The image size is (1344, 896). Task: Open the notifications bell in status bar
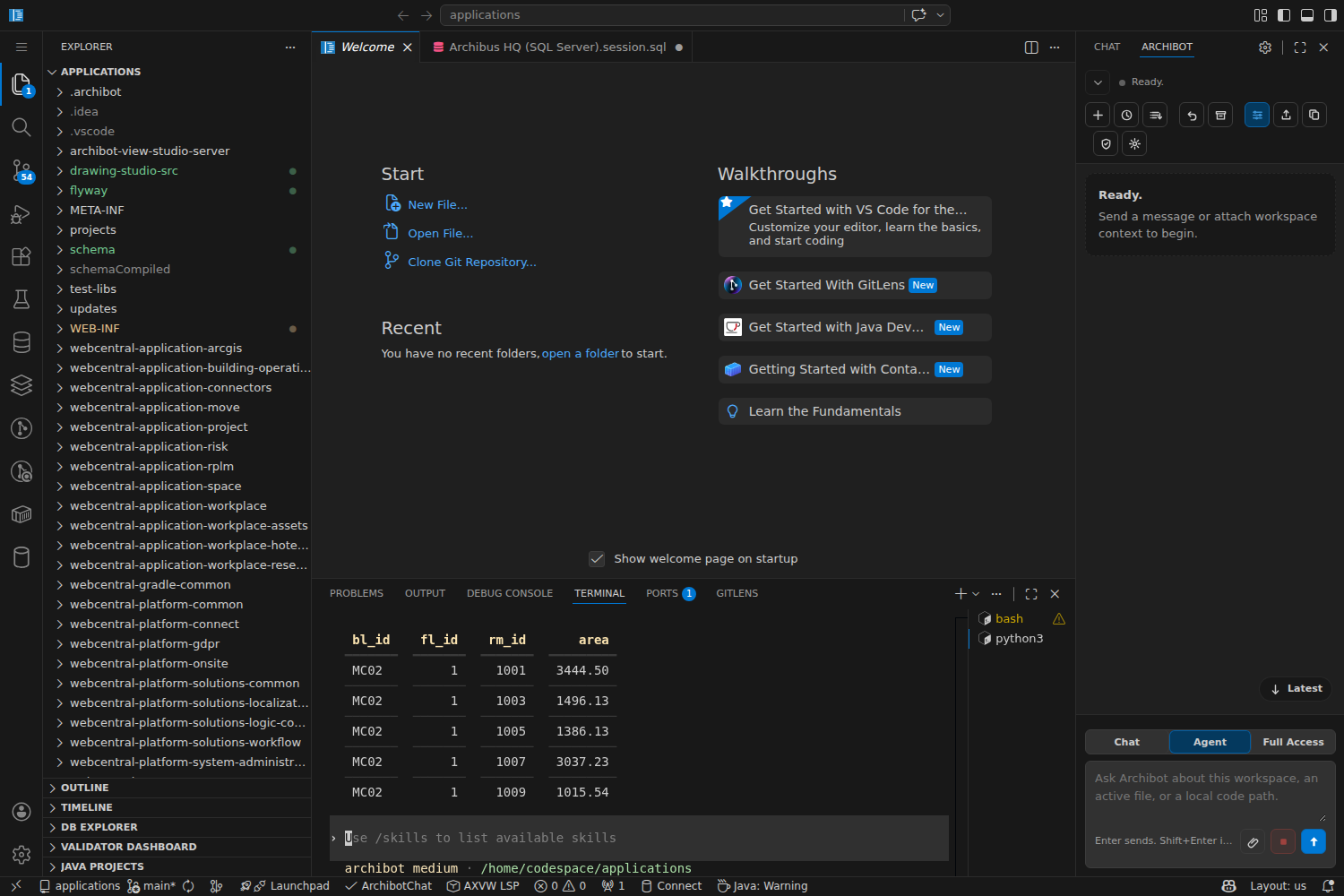(x=1328, y=886)
